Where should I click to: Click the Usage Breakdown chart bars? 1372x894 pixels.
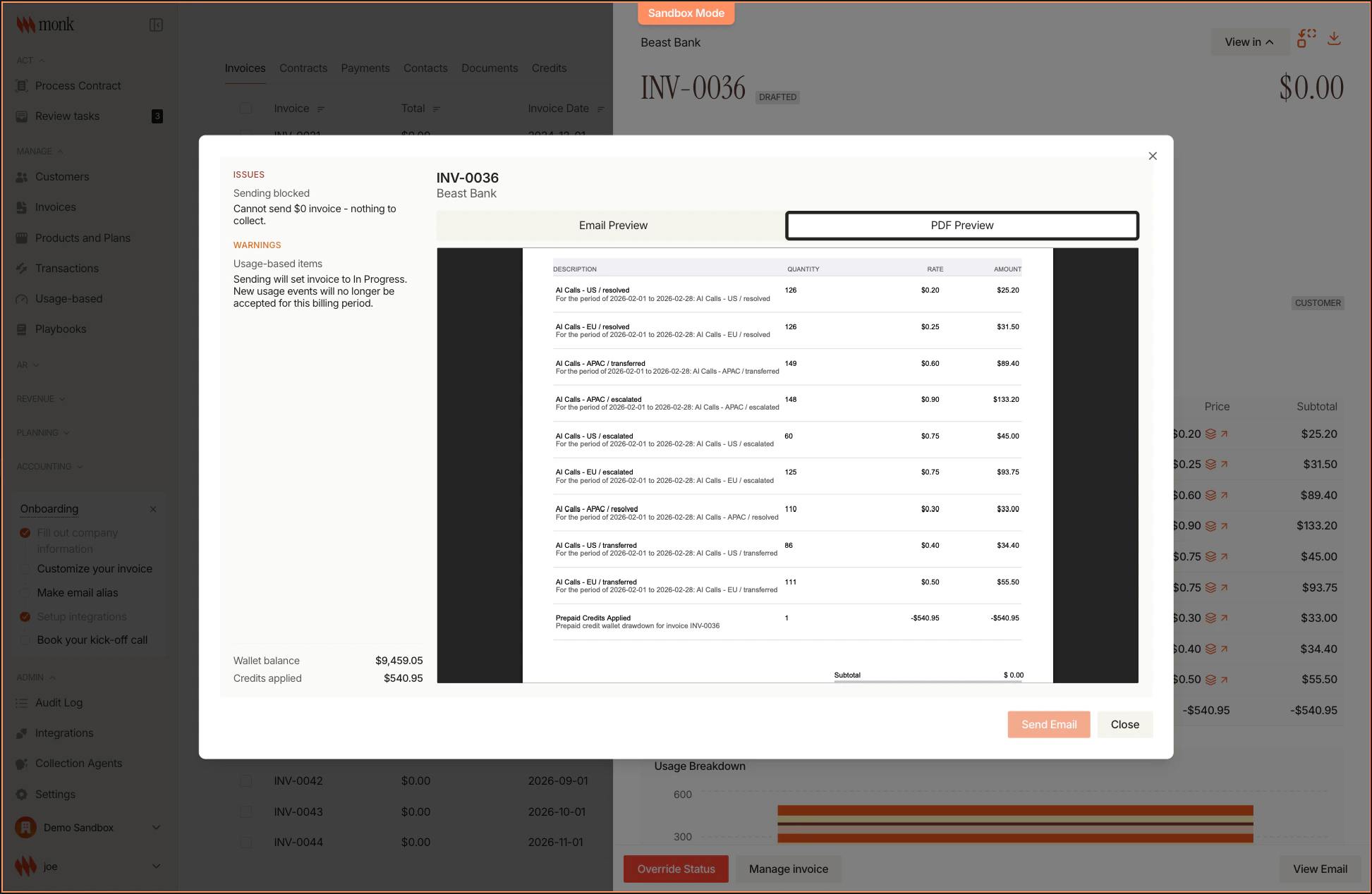pos(1015,824)
